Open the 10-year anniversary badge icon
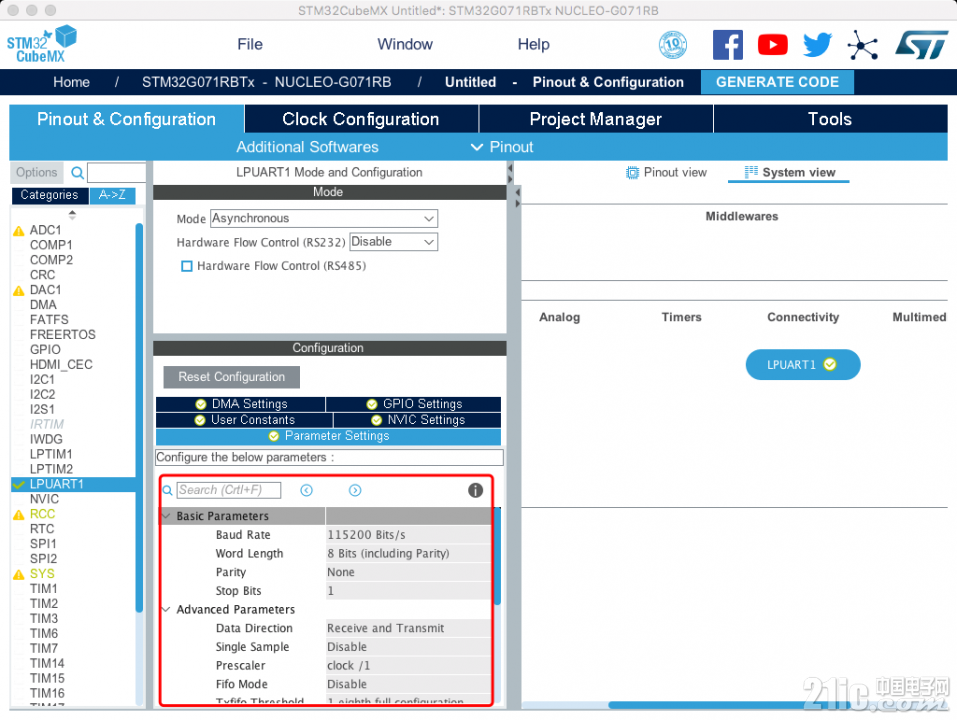Image resolution: width=957 pixels, height=720 pixels. point(673,45)
